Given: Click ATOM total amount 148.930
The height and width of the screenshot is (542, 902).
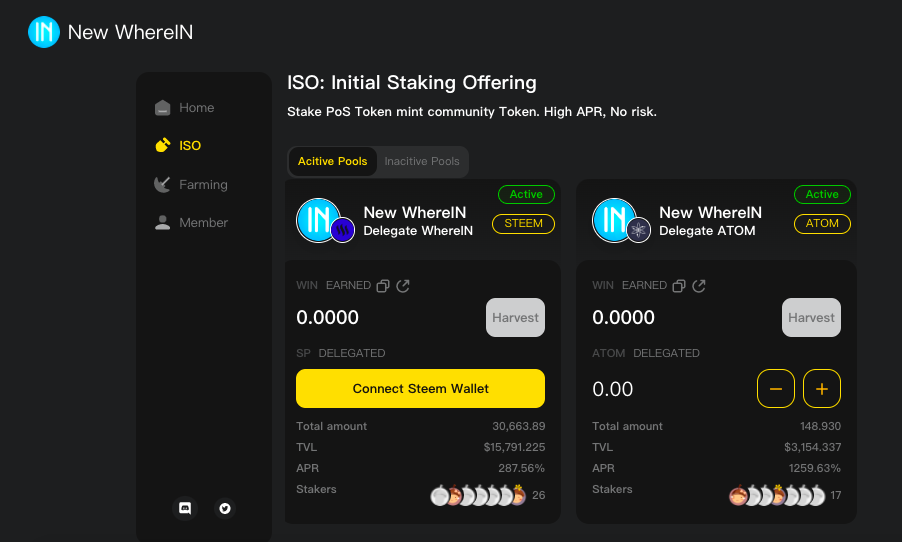Looking at the screenshot, I should click(x=820, y=426).
